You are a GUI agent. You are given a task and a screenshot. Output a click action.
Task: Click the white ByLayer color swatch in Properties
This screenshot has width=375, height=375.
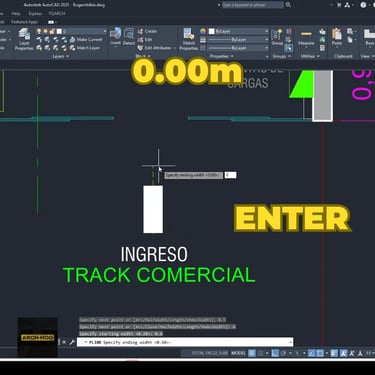coord(211,31)
